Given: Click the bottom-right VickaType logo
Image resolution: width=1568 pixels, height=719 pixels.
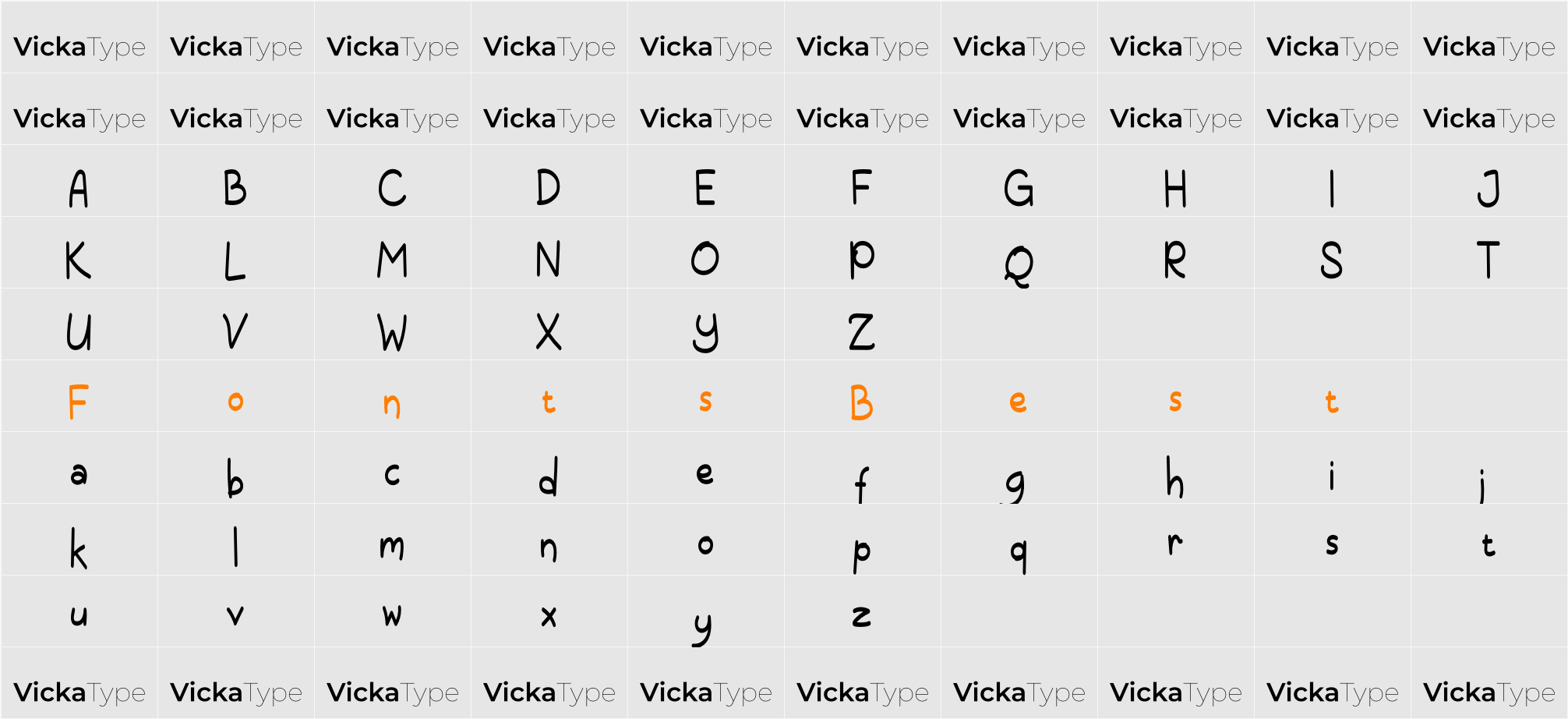Looking at the screenshot, I should click(x=1489, y=692).
